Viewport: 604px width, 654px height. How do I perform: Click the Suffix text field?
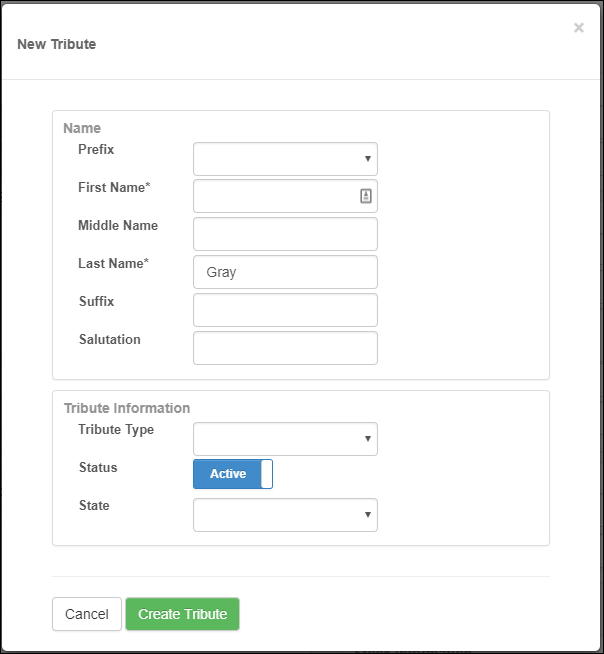point(285,310)
